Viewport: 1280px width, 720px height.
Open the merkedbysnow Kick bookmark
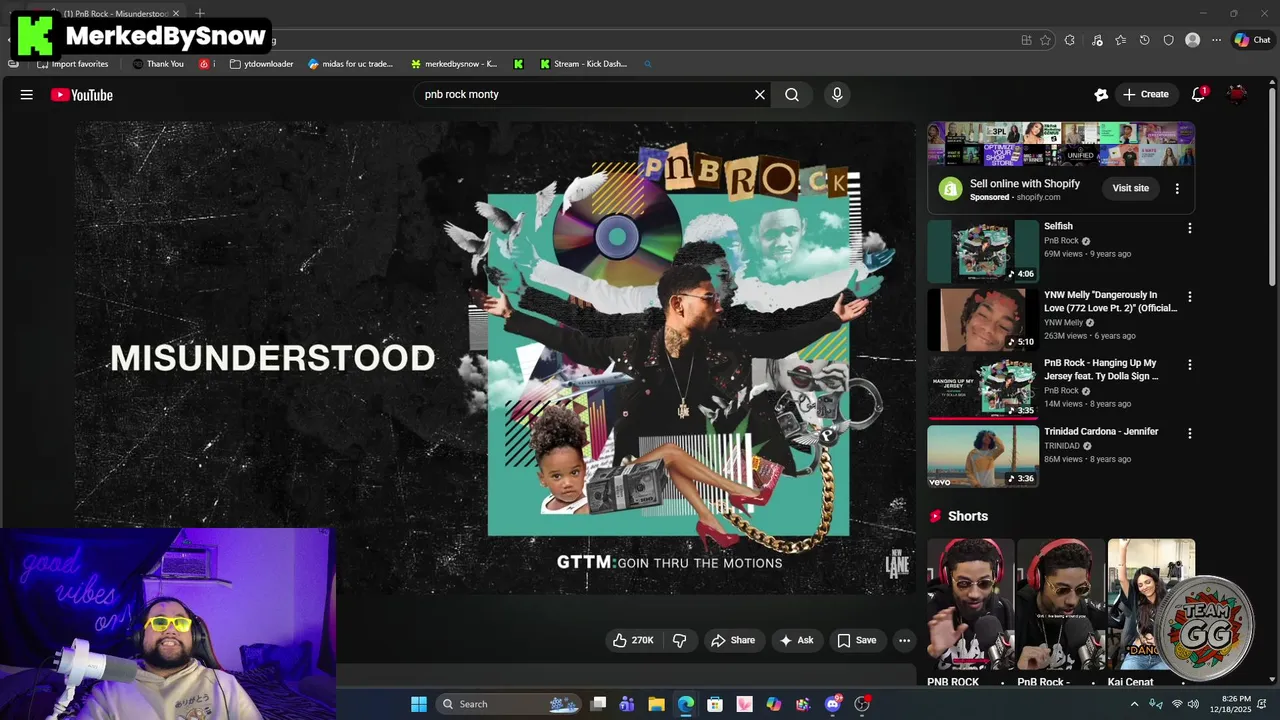pos(453,64)
